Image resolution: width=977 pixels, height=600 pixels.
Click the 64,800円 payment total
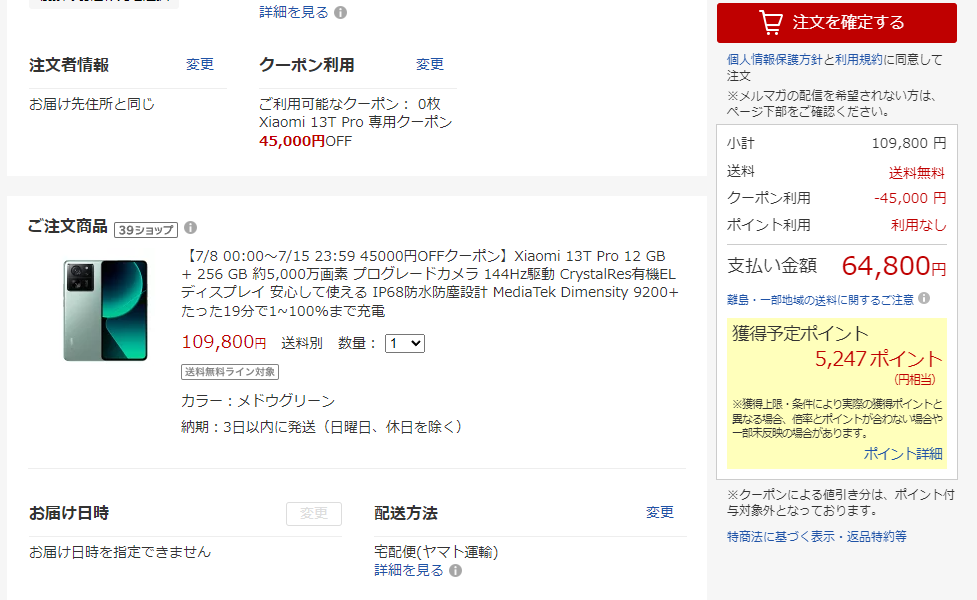click(894, 266)
